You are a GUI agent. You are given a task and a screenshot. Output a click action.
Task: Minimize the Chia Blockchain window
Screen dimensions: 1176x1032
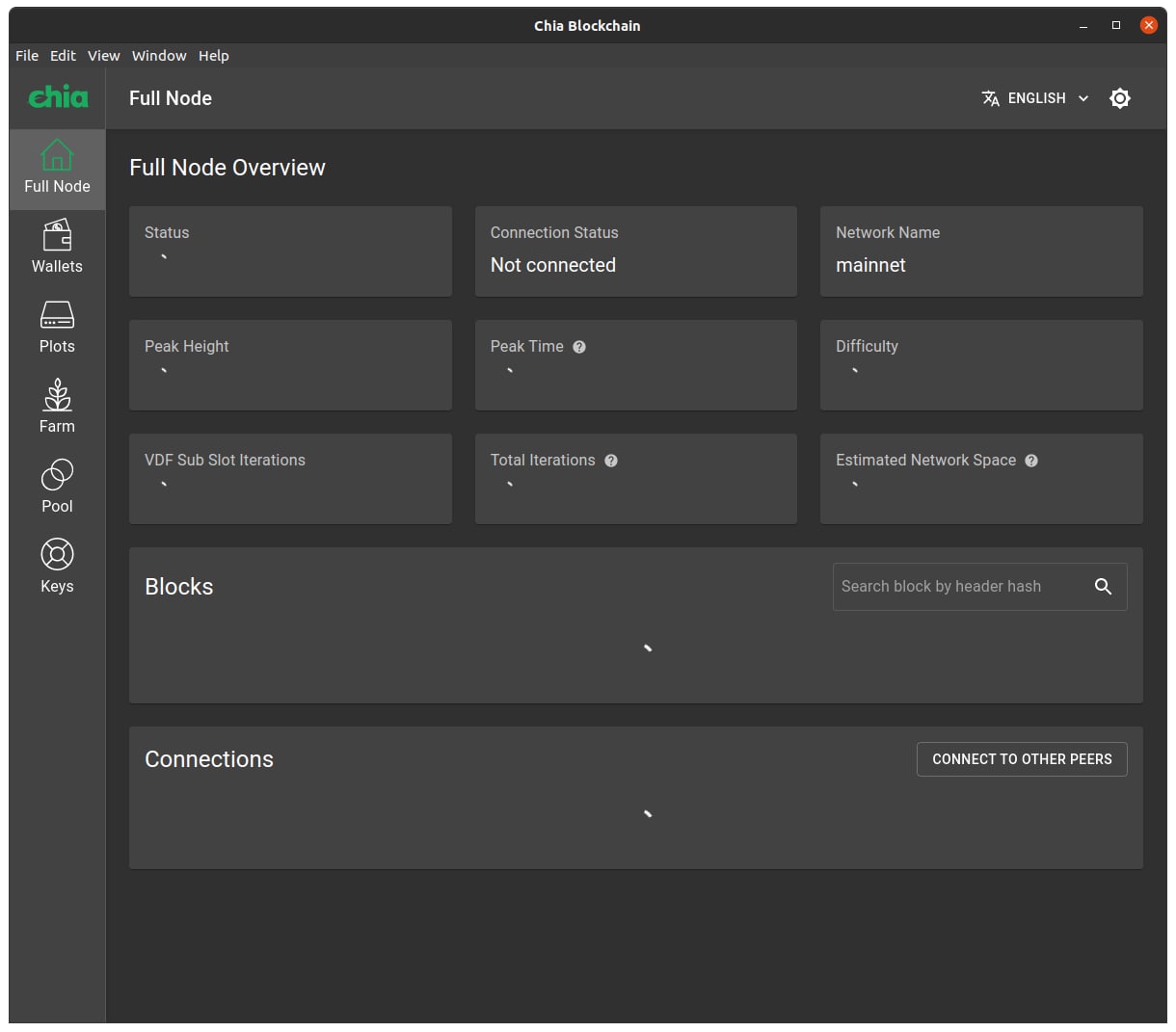[1083, 26]
